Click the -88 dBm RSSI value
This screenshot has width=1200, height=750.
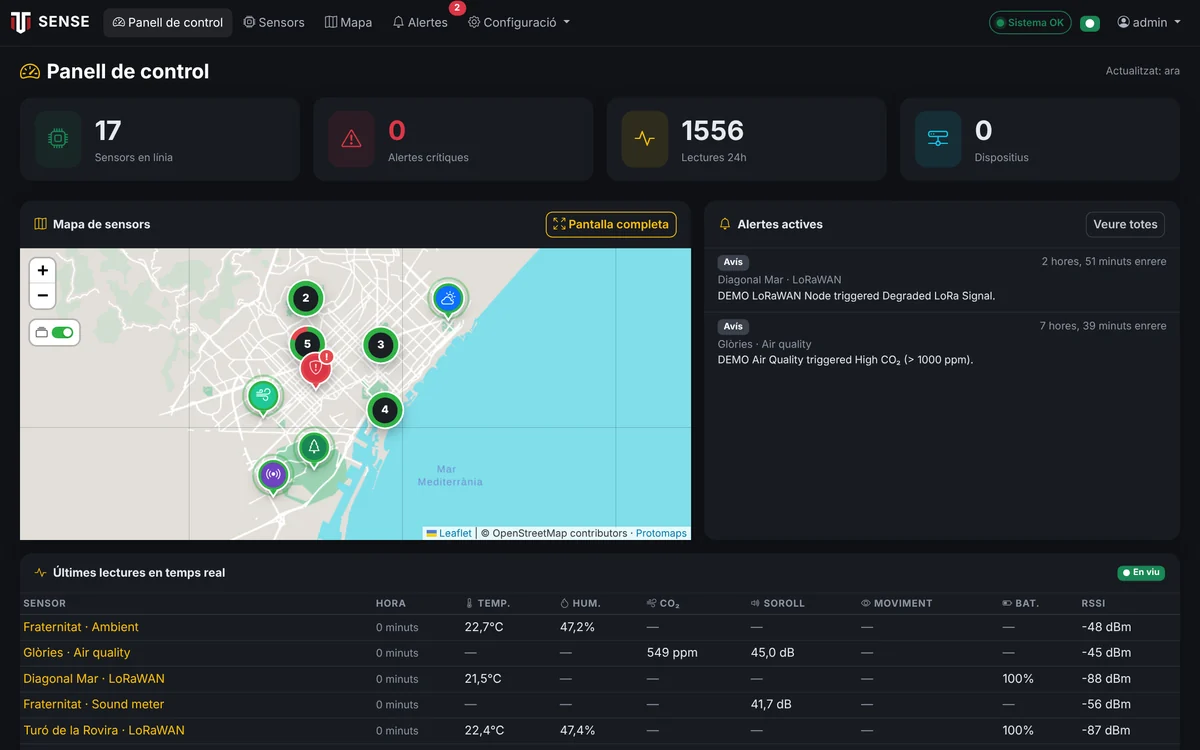(1106, 679)
